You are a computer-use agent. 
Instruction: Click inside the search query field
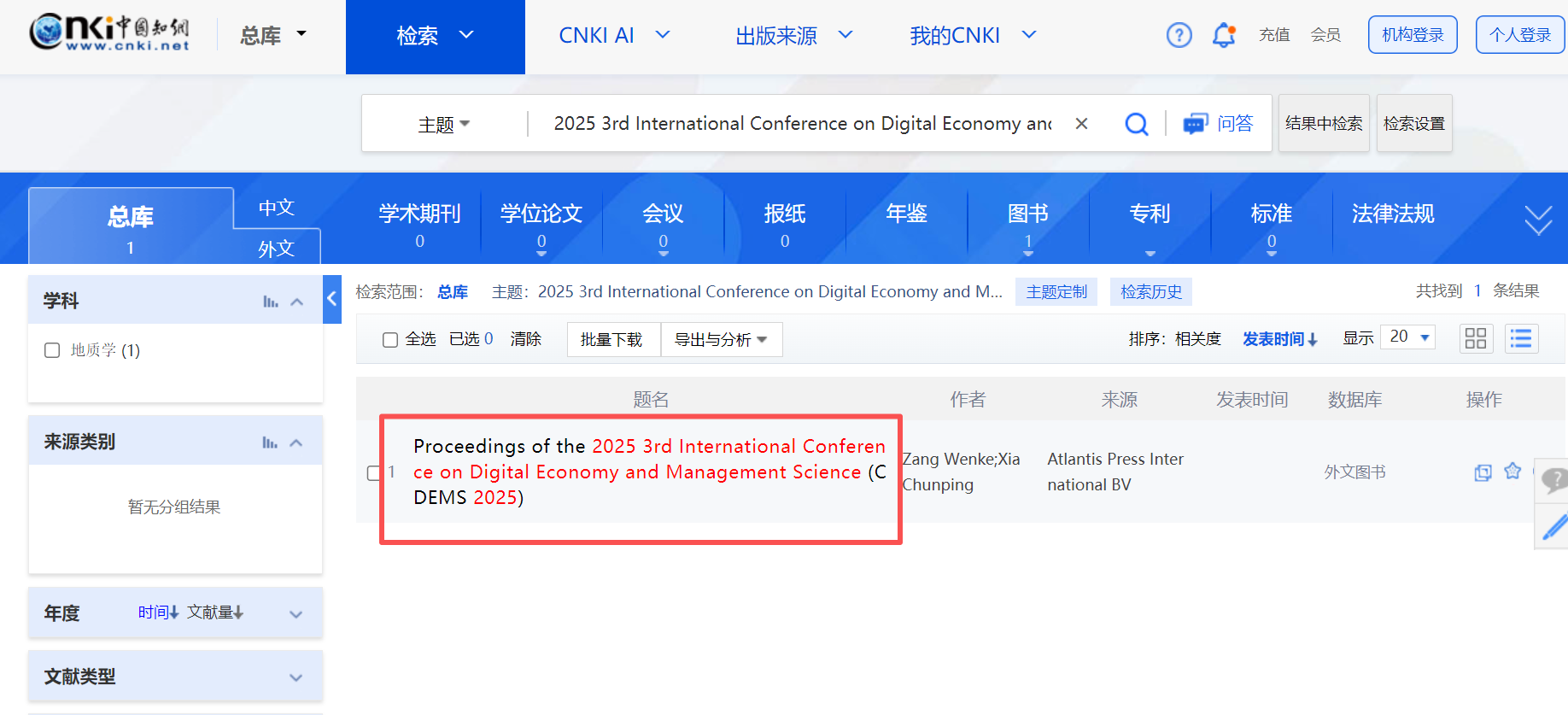[x=803, y=124]
